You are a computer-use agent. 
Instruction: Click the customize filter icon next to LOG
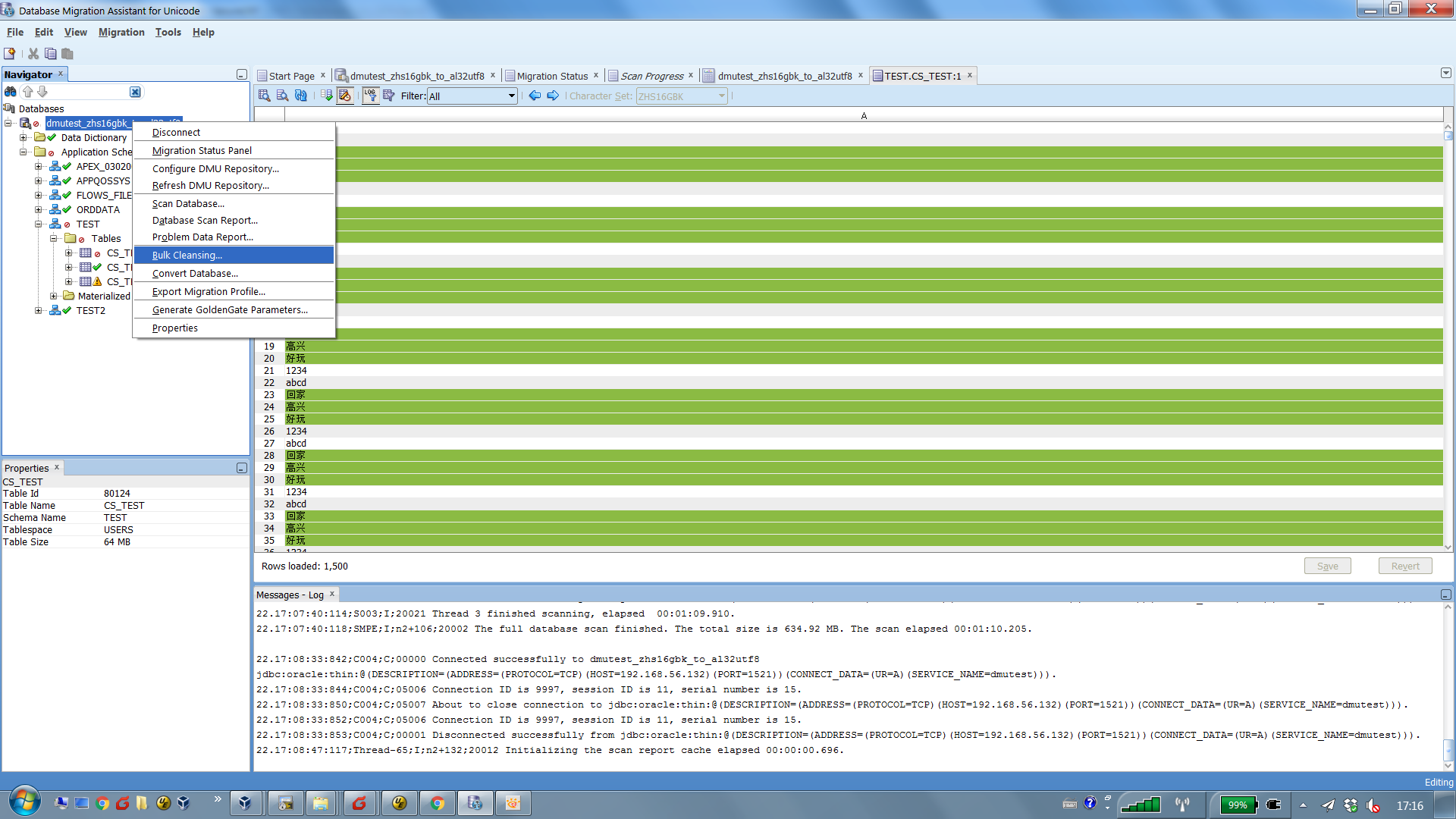pyautogui.click(x=389, y=96)
